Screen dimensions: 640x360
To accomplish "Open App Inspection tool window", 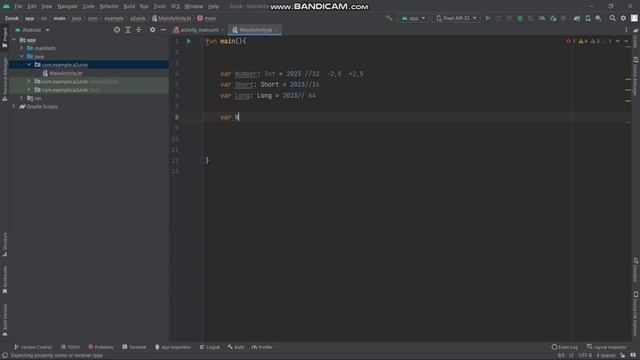I will click(173, 347).
